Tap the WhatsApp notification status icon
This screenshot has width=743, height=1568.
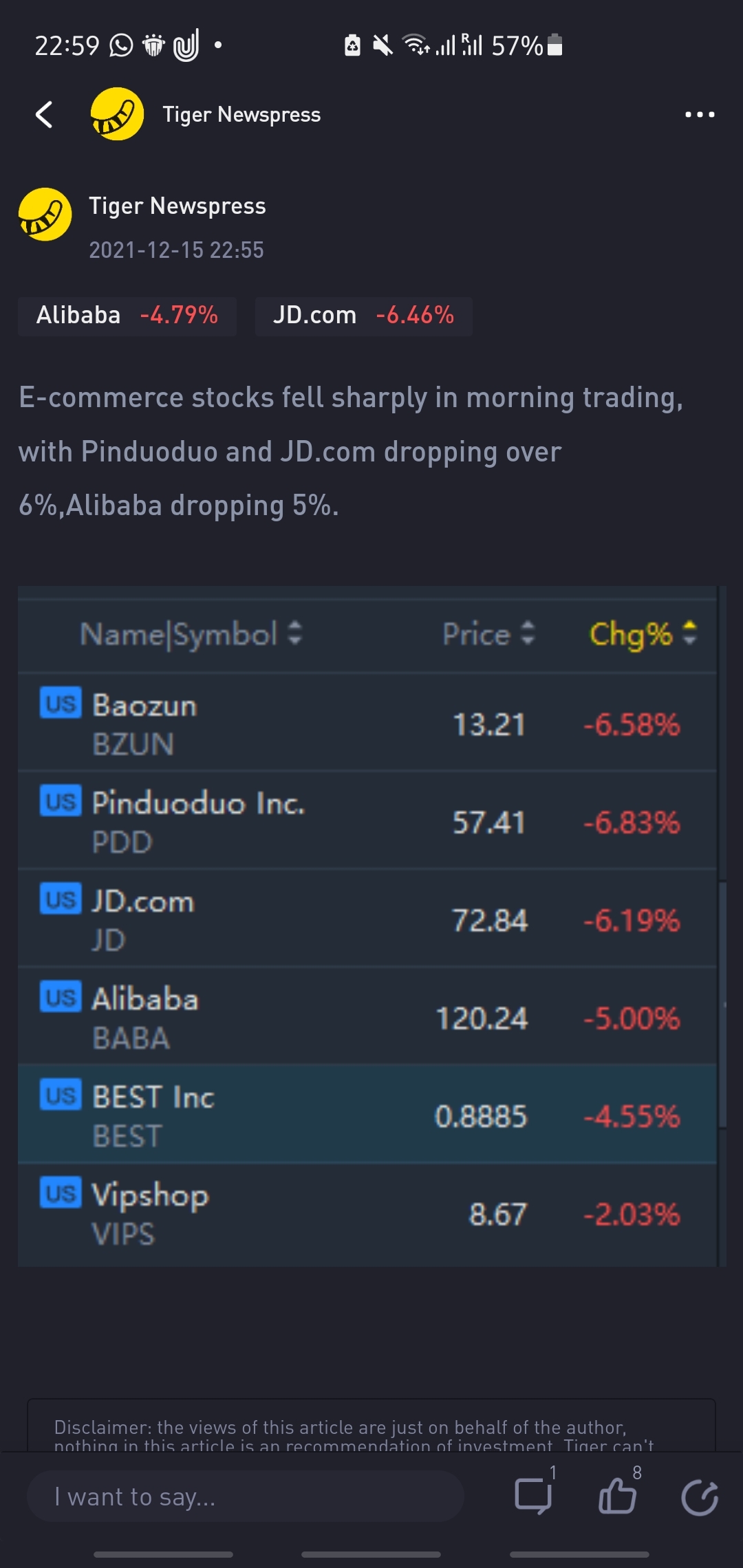121,45
